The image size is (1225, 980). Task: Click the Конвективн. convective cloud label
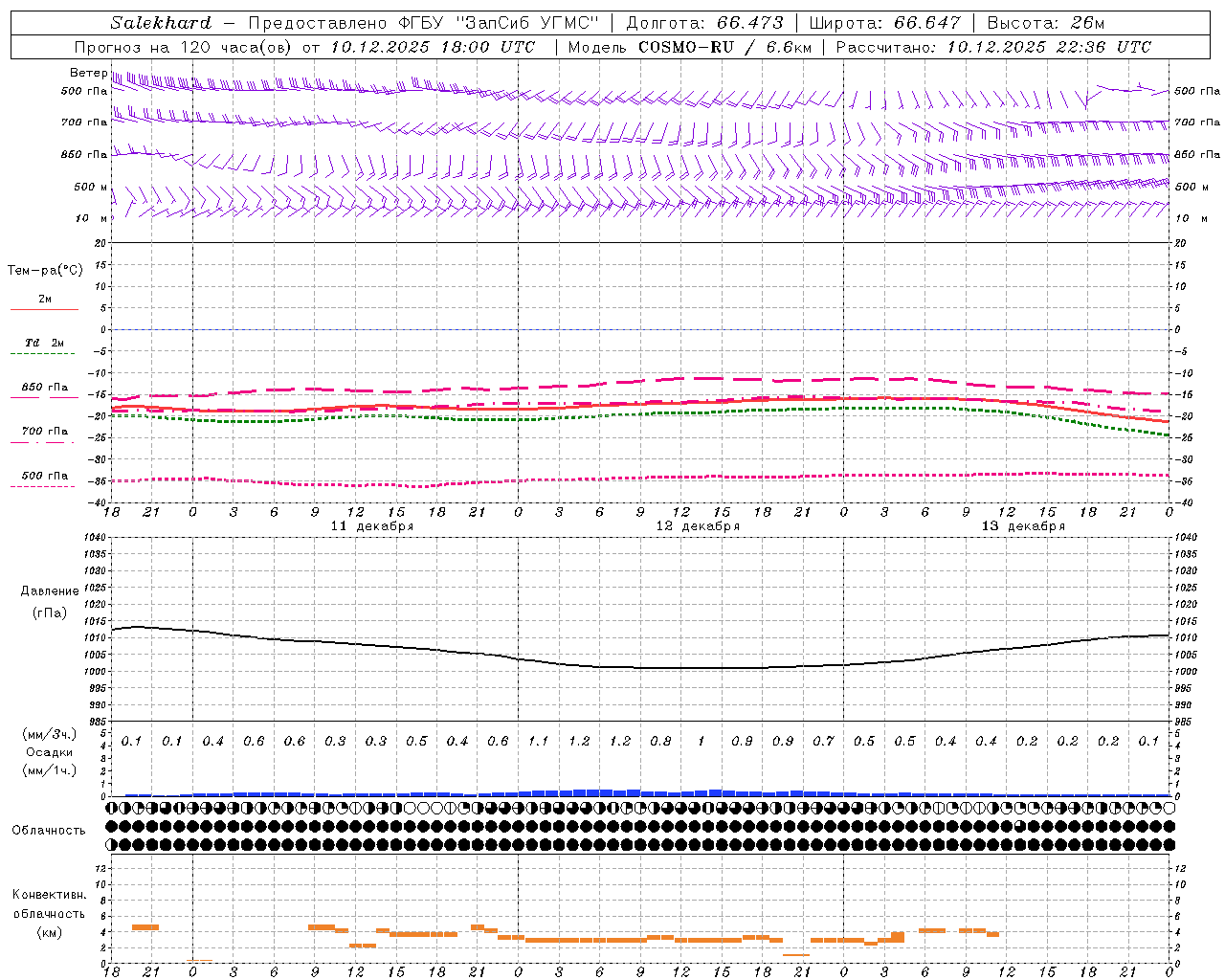pyautogui.click(x=50, y=895)
